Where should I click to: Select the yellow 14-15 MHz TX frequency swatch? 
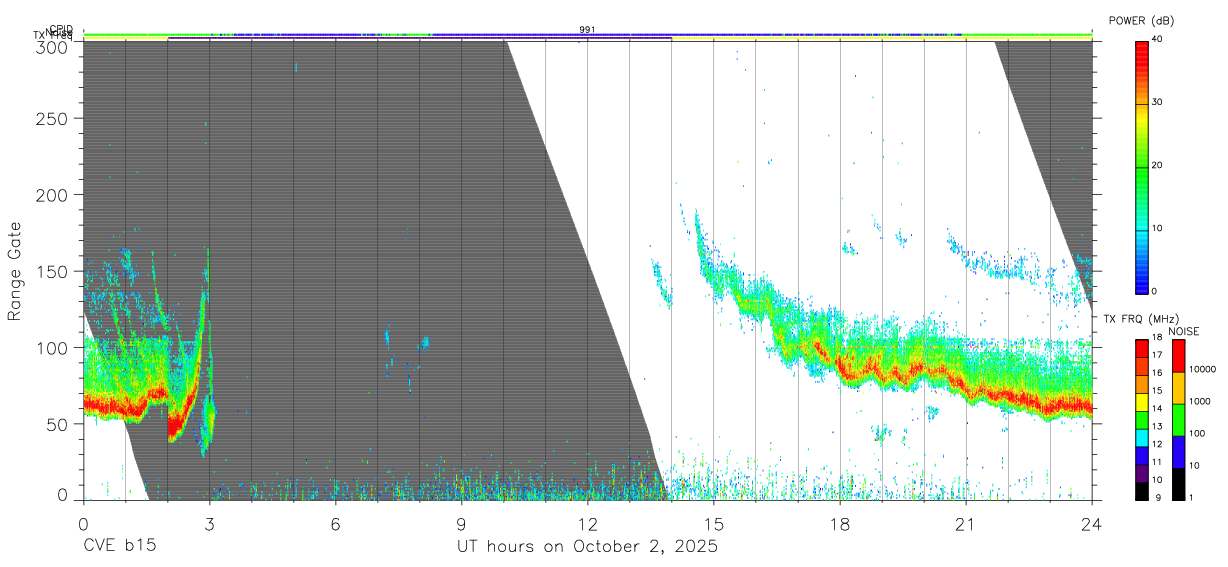pos(1141,401)
